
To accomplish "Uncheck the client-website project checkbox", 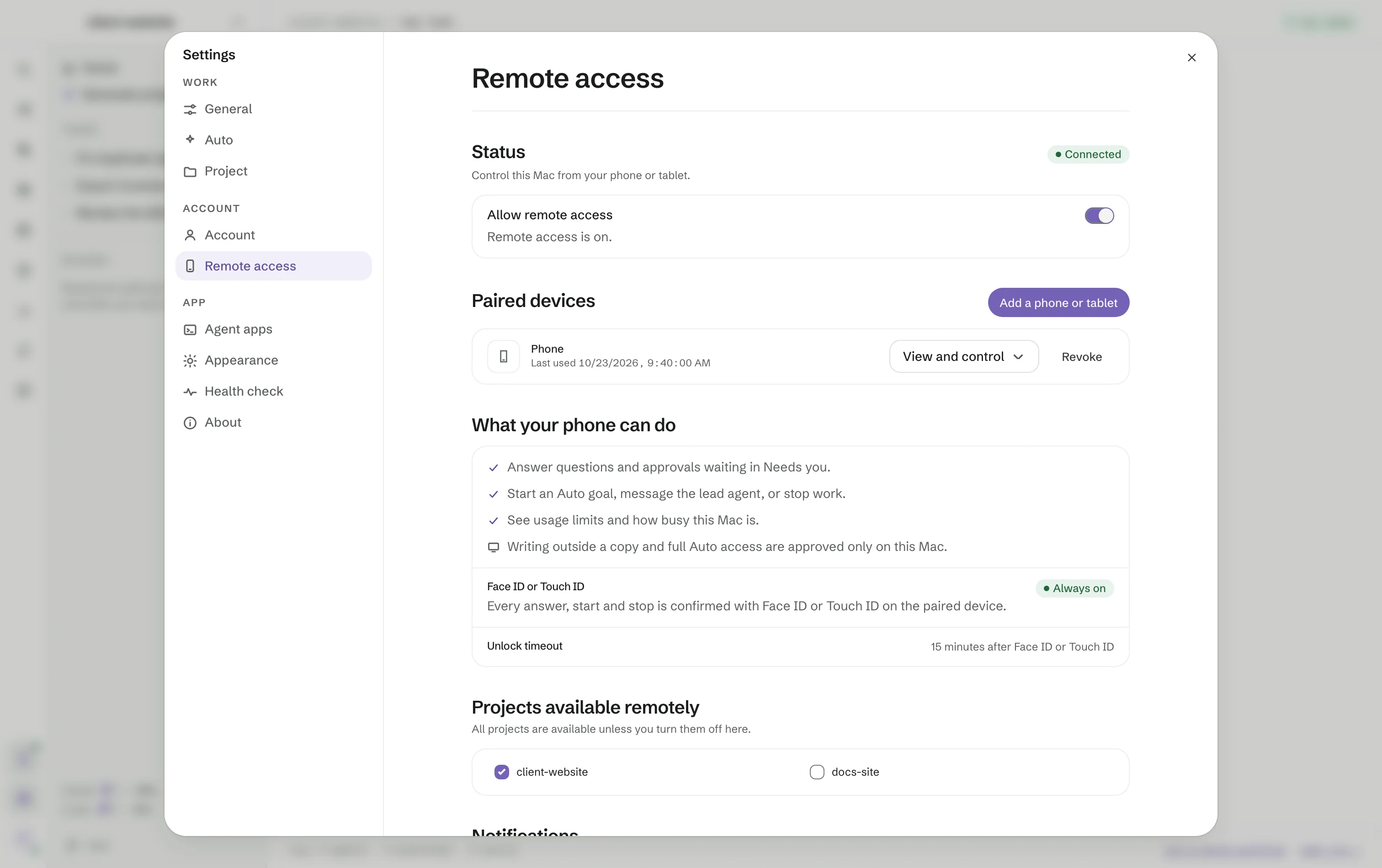I will click(x=502, y=772).
